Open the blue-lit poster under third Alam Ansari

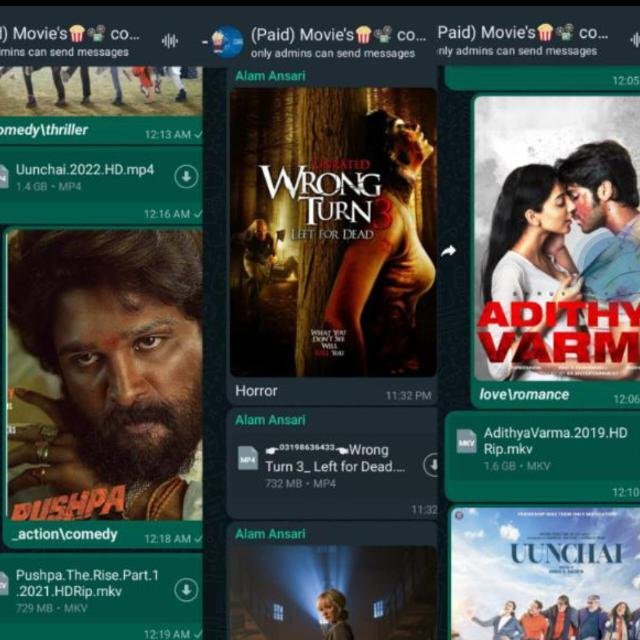(333, 593)
